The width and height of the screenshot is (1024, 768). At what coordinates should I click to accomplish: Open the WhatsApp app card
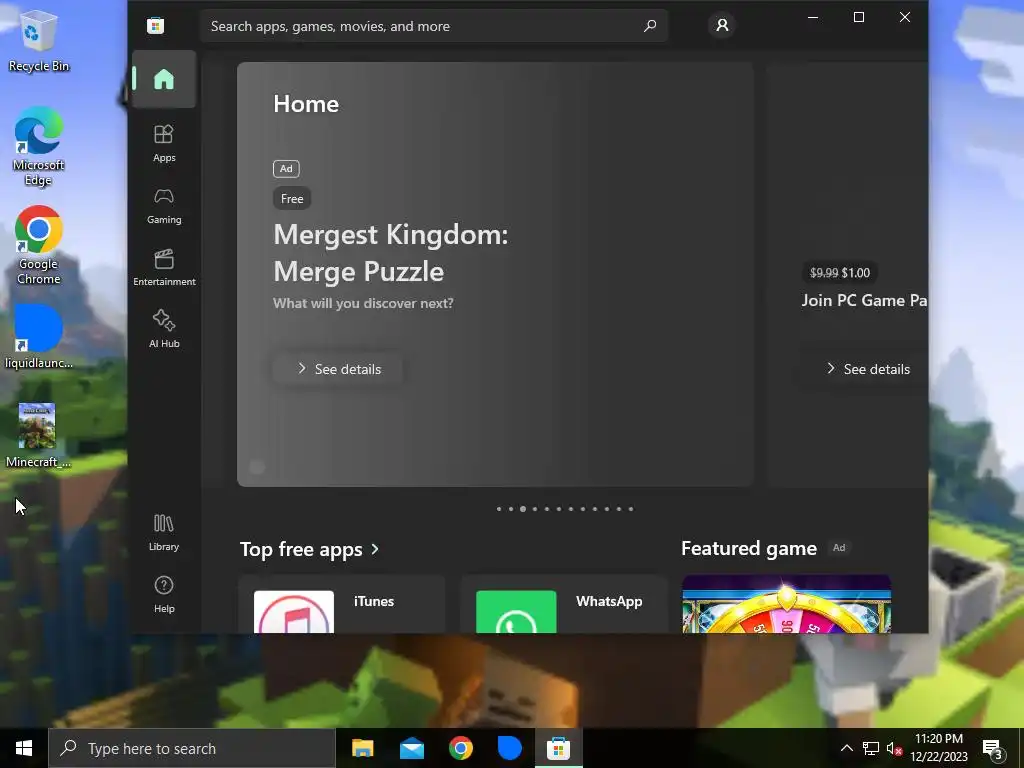[564, 604]
